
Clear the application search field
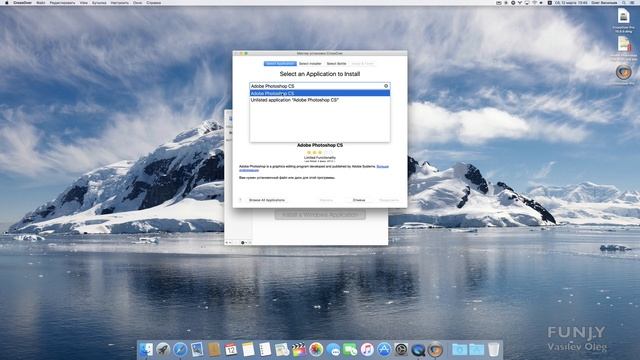click(x=386, y=86)
